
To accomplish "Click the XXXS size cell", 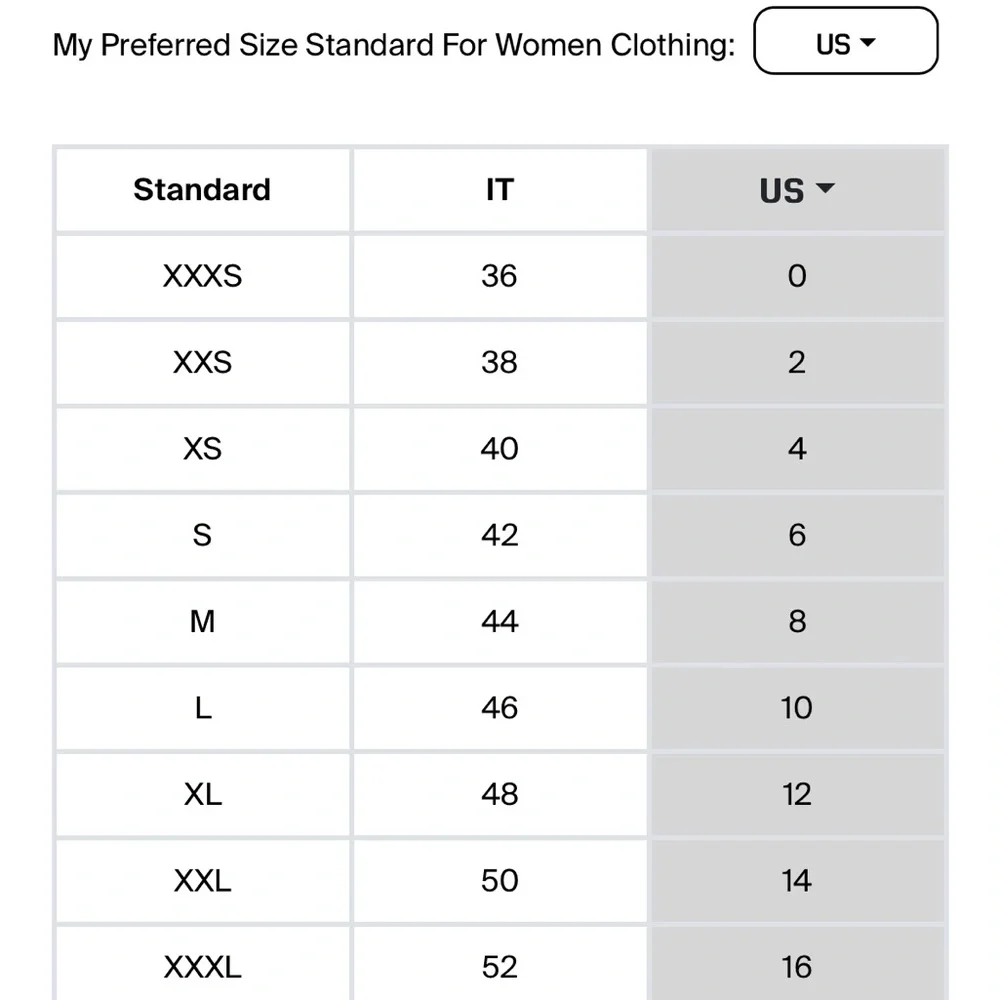I will coord(202,276).
